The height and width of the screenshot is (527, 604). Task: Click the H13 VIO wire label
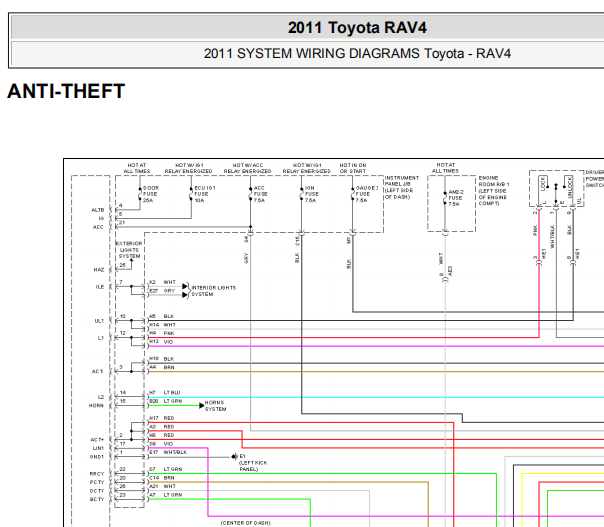click(x=161, y=342)
